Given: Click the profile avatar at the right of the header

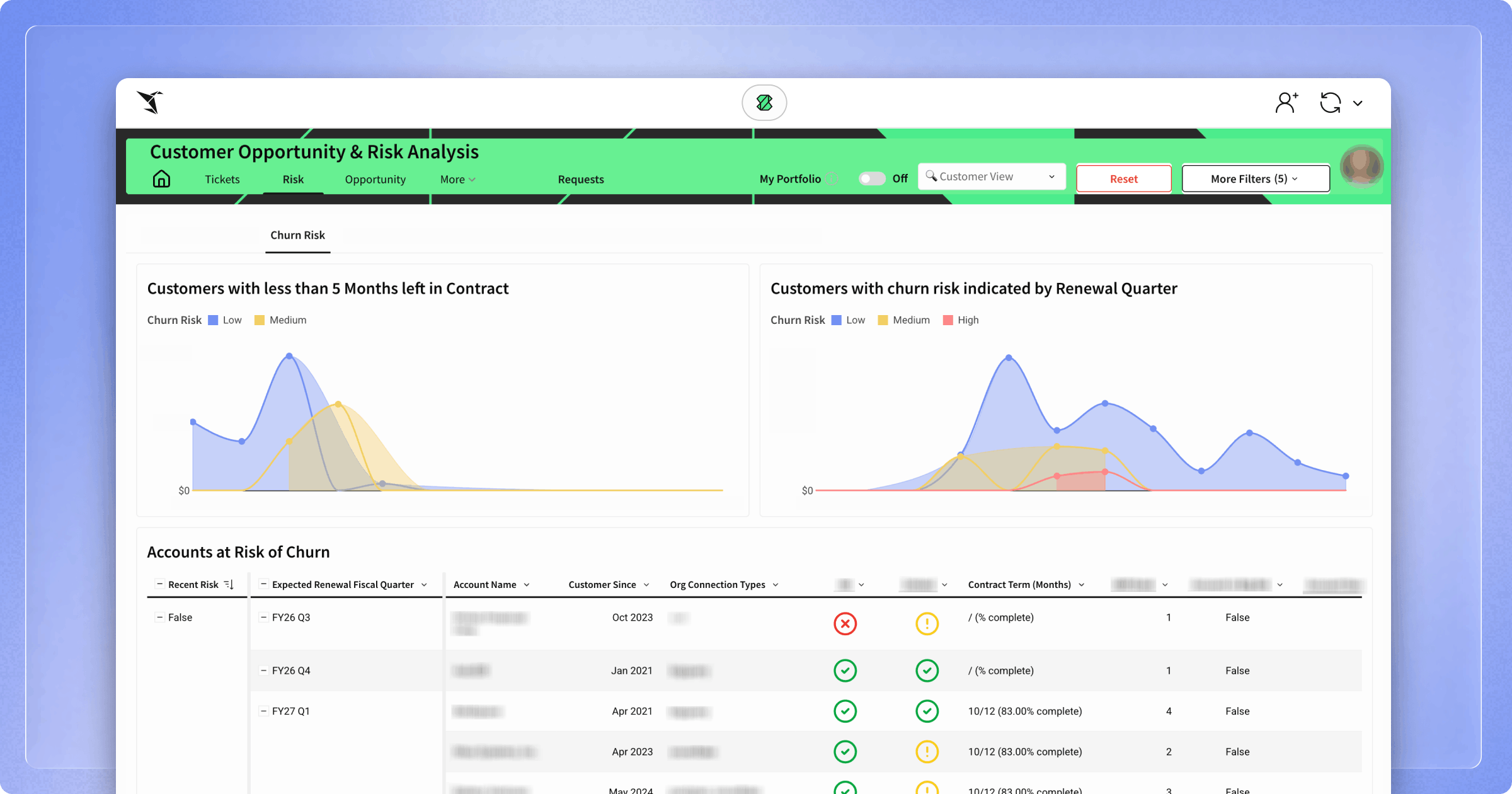Looking at the screenshot, I should [x=1362, y=166].
